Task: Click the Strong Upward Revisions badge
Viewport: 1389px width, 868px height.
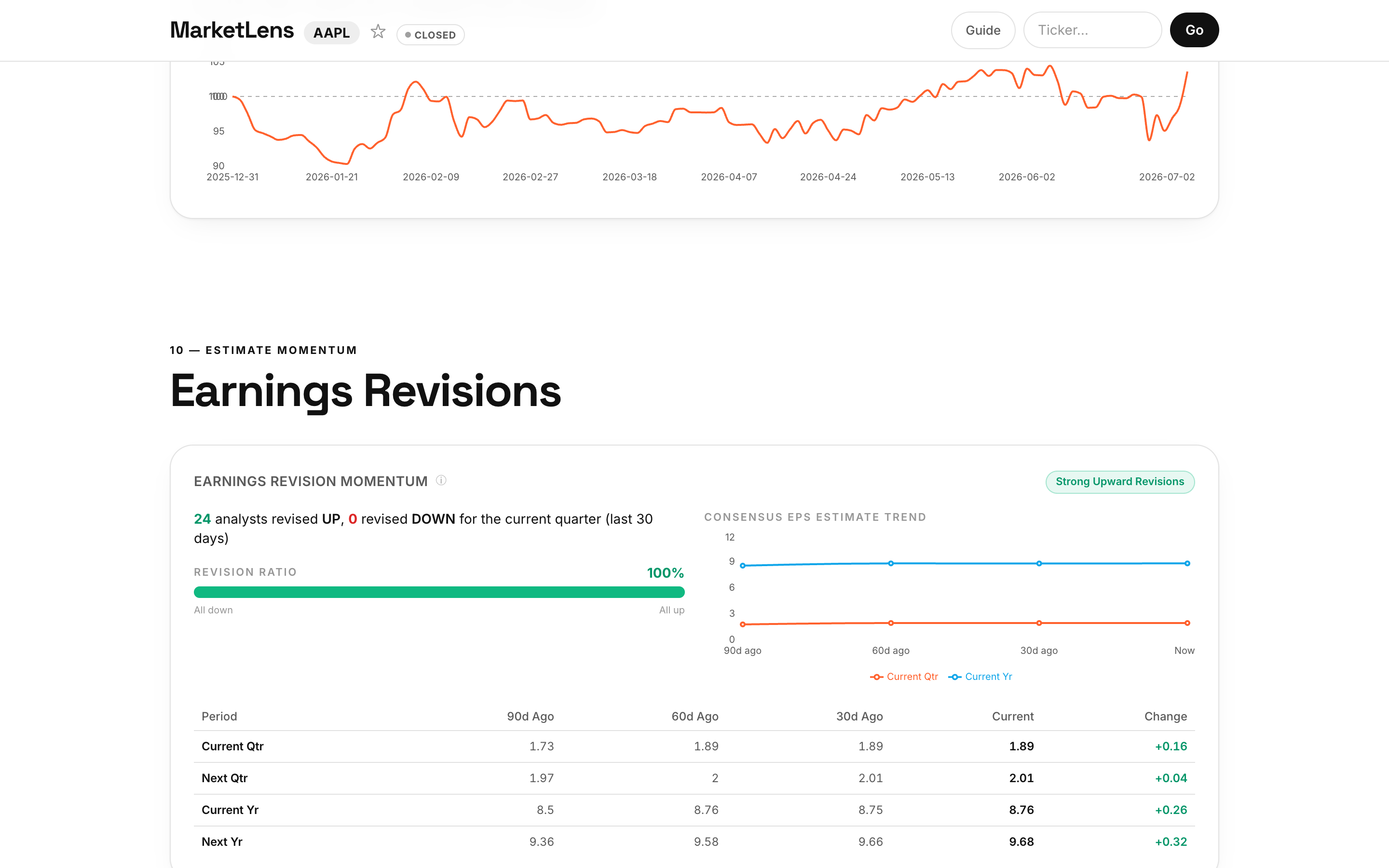Action: click(x=1120, y=482)
